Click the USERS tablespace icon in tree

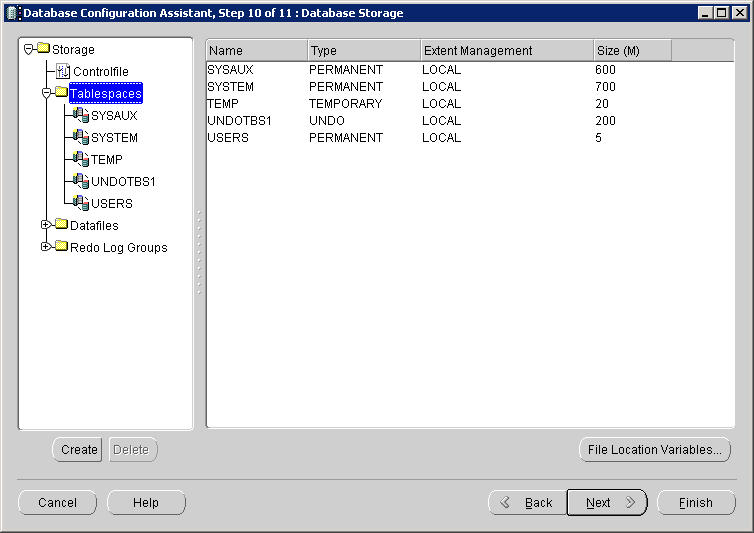81,203
